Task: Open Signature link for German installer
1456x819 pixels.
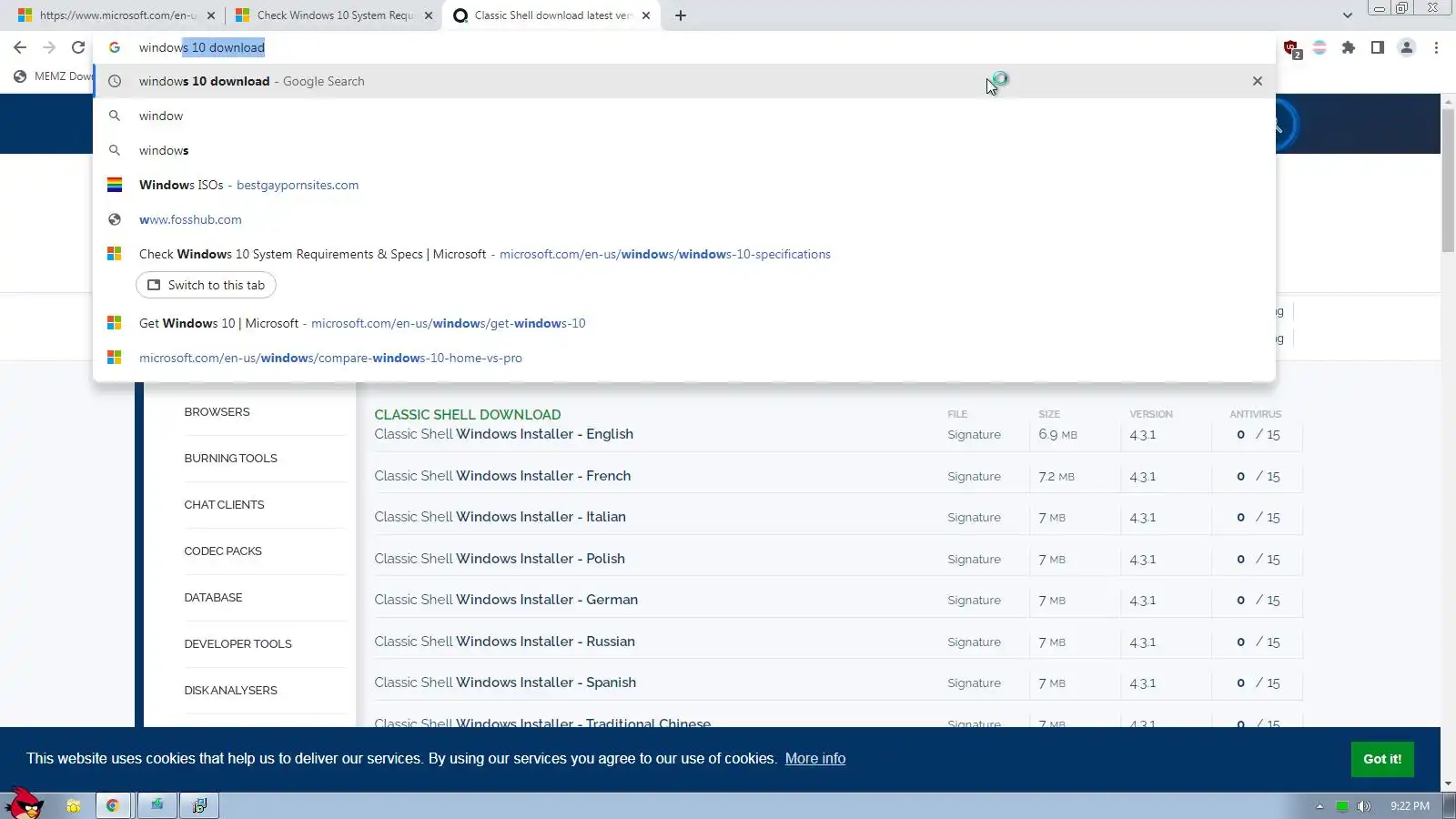Action: coord(974,601)
